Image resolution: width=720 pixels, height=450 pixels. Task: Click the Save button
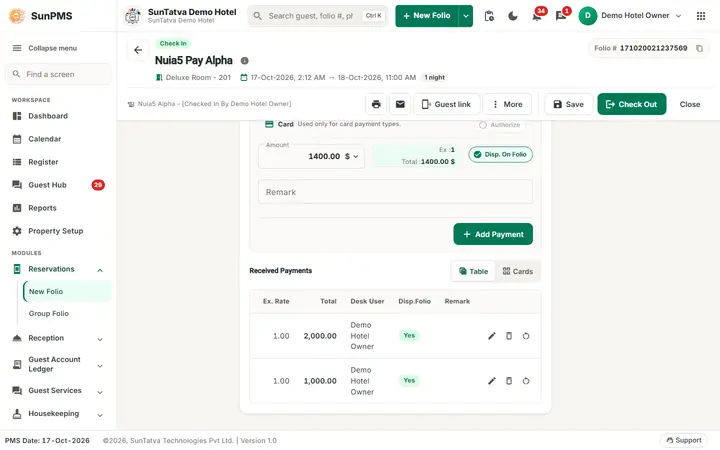coord(568,104)
